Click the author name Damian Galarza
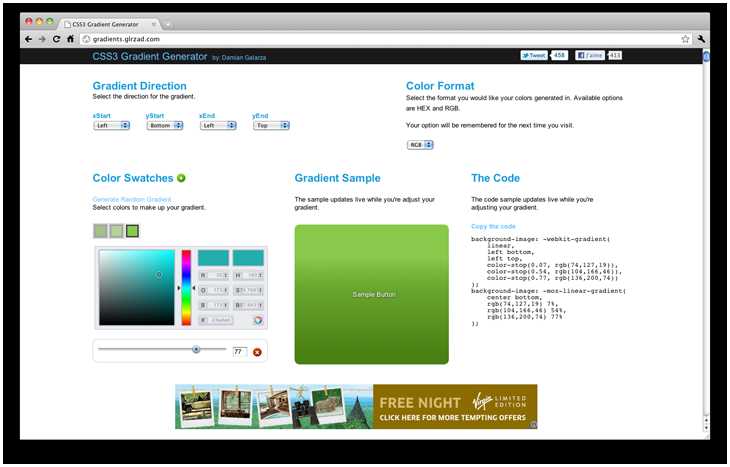This screenshot has width=730, height=467. coord(243,58)
